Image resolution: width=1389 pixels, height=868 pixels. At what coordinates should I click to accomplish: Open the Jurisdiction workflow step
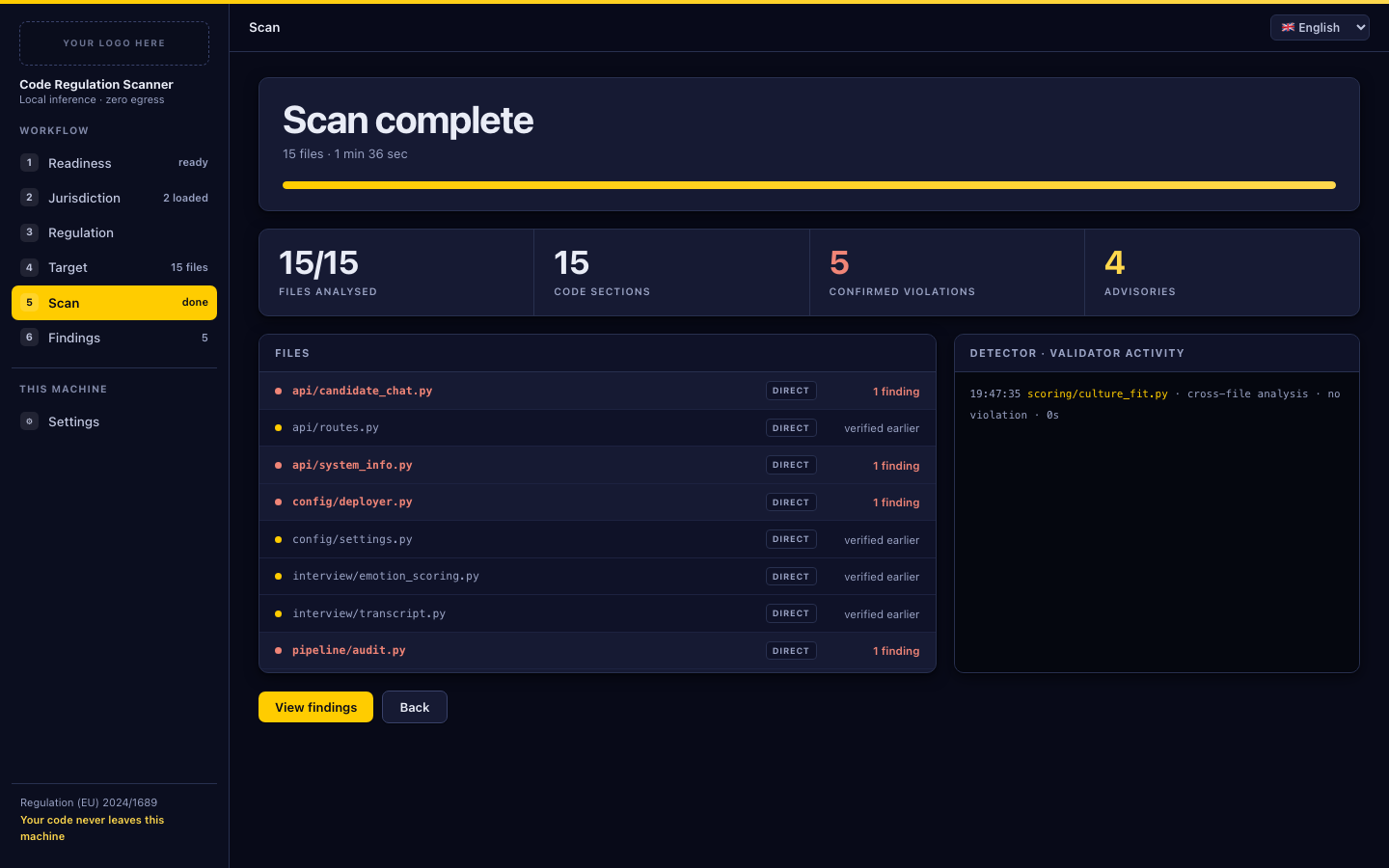114,198
